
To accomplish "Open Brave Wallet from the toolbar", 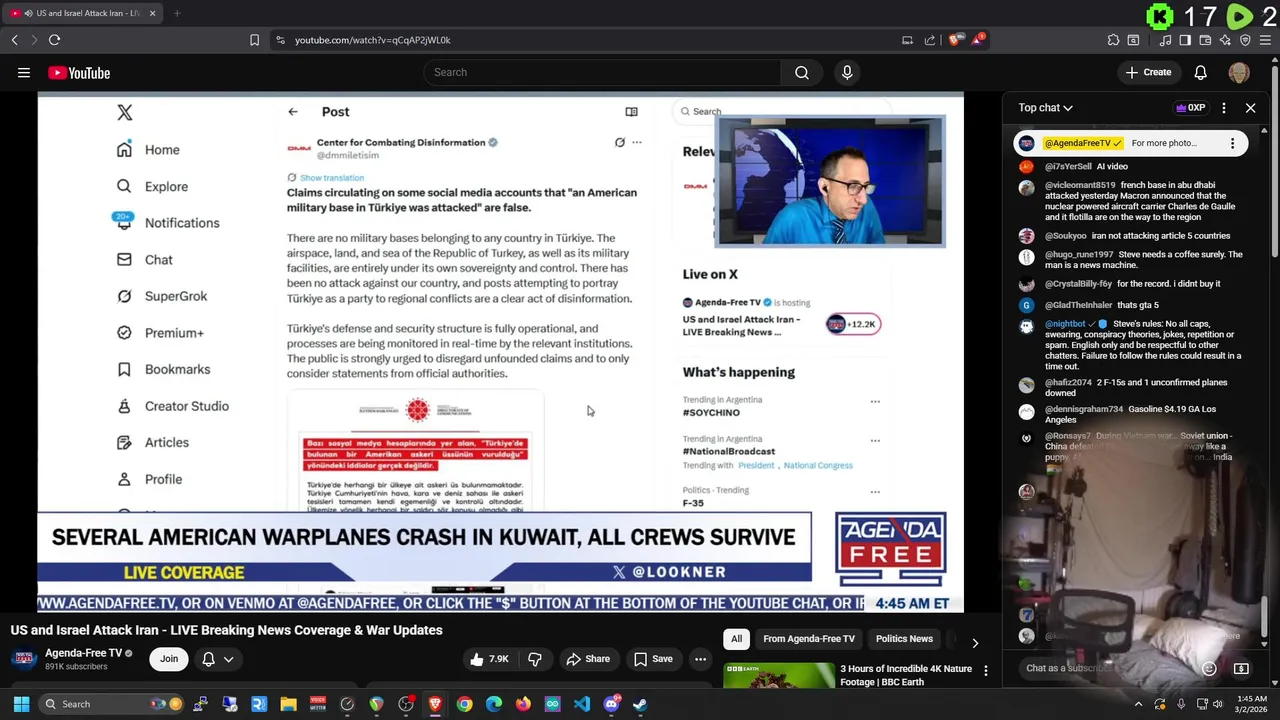I will [x=1205, y=40].
